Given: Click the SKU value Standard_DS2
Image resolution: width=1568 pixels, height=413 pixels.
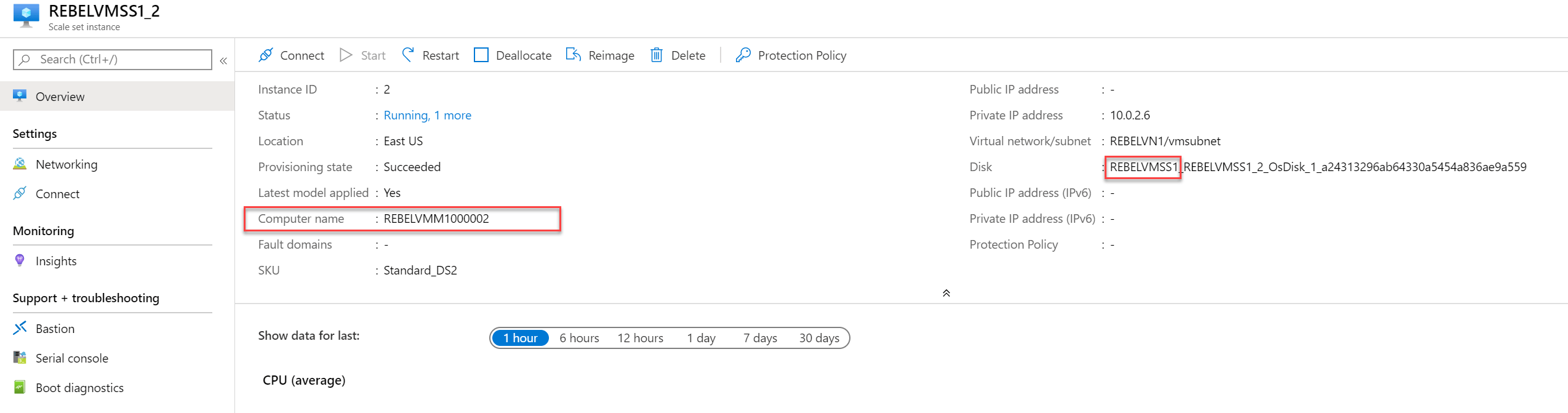Looking at the screenshot, I should (420, 270).
